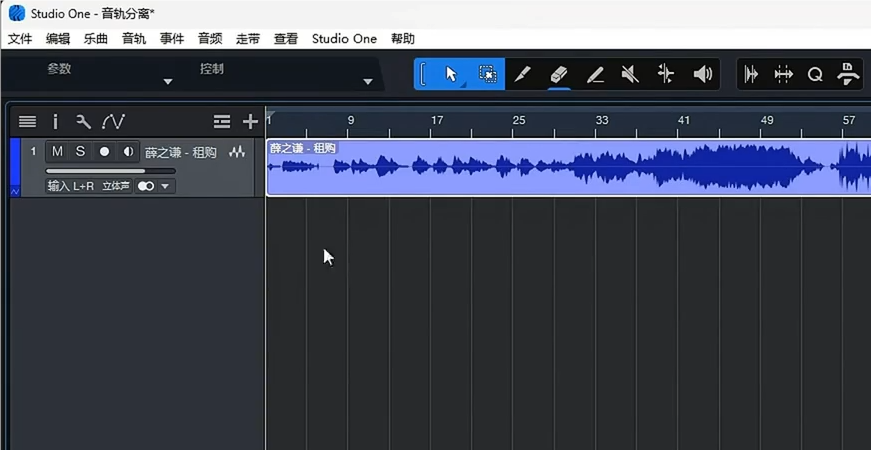Open the 编辑 menu

click(58, 39)
